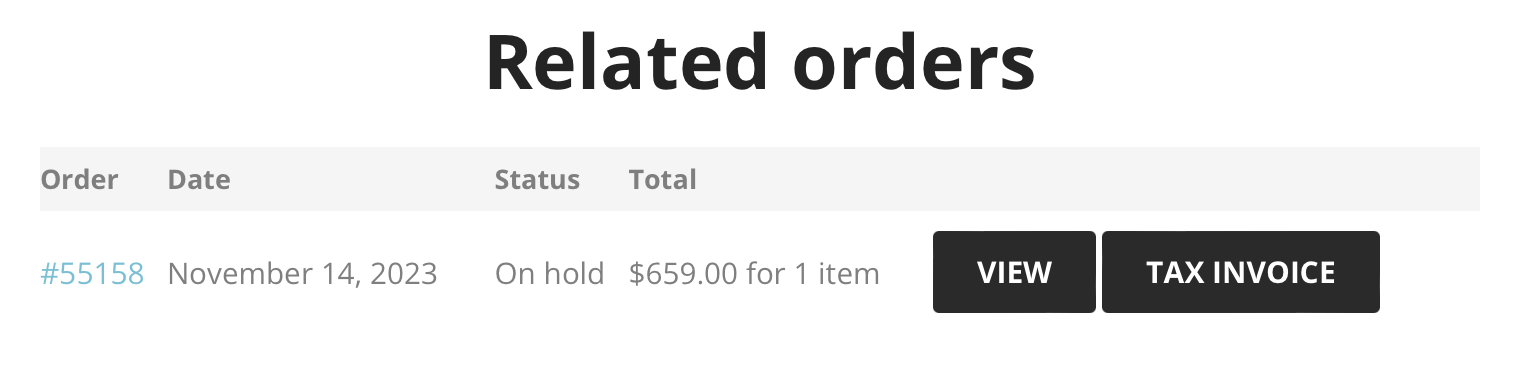
Task: Open the TAX INVOICE button
Action: pos(1241,272)
